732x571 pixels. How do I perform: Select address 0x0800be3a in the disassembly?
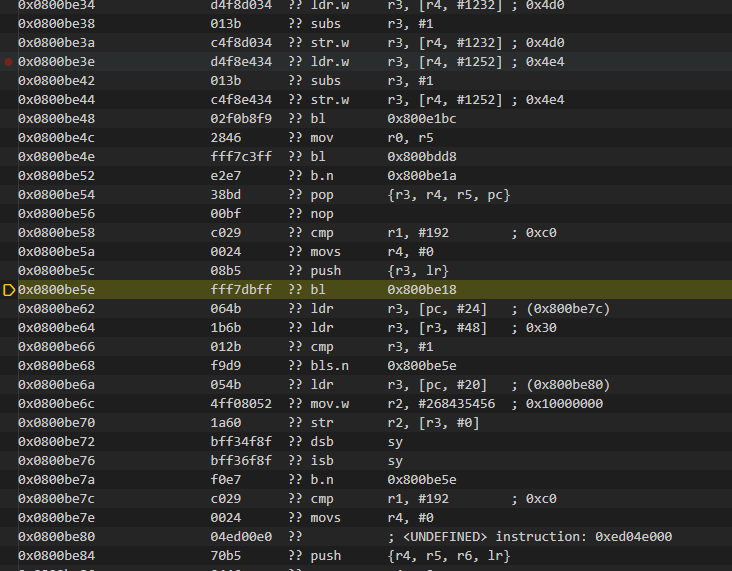pos(56,43)
